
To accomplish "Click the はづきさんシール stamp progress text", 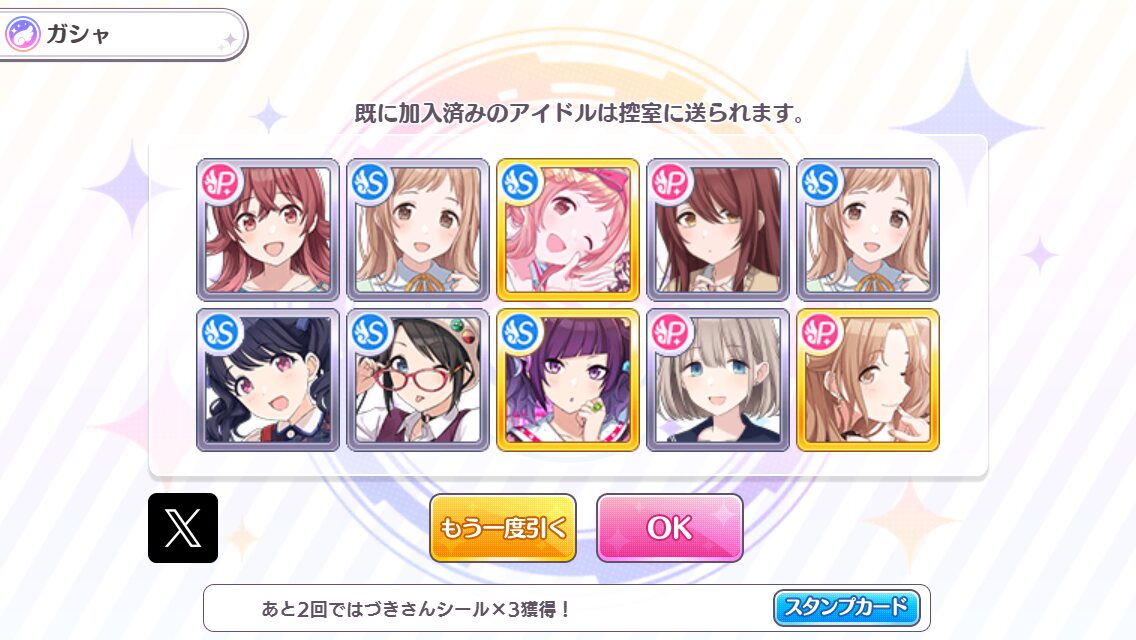I will (417, 609).
